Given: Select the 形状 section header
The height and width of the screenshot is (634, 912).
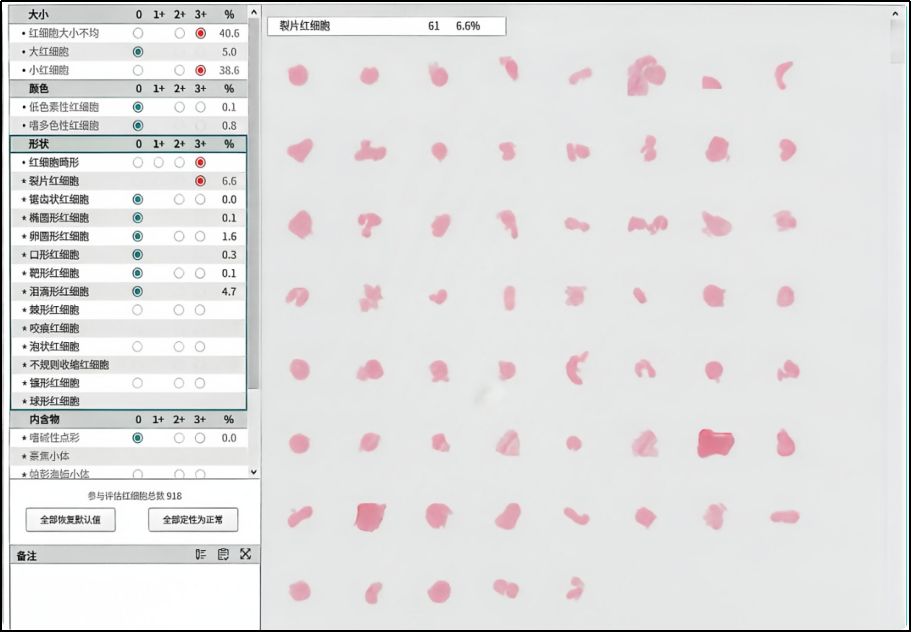Looking at the screenshot, I should pos(129,144).
